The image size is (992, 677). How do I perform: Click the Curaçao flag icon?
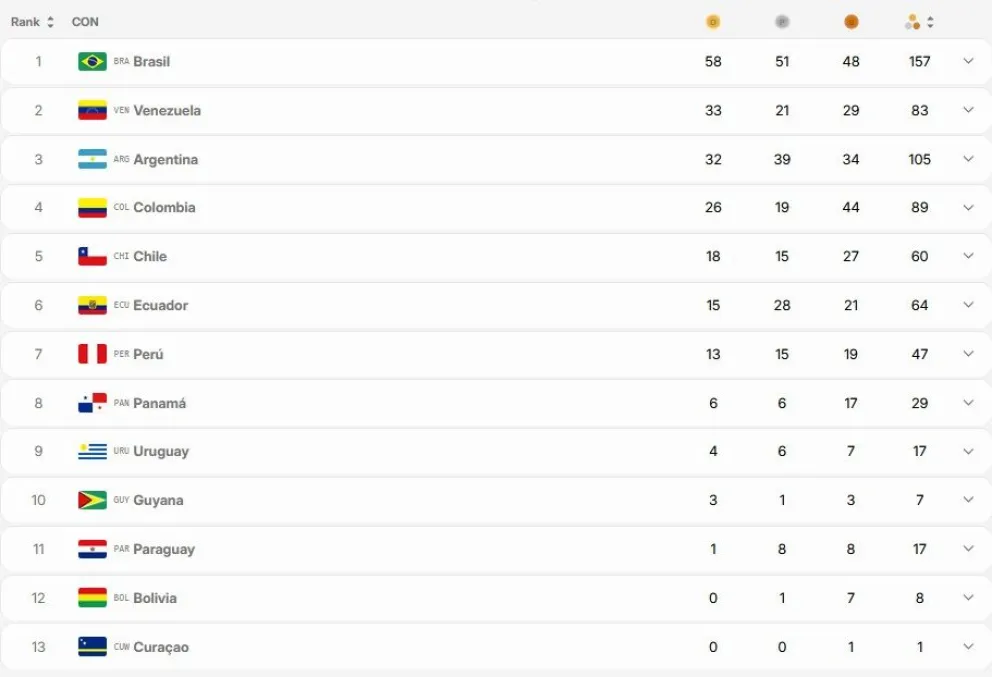92,647
